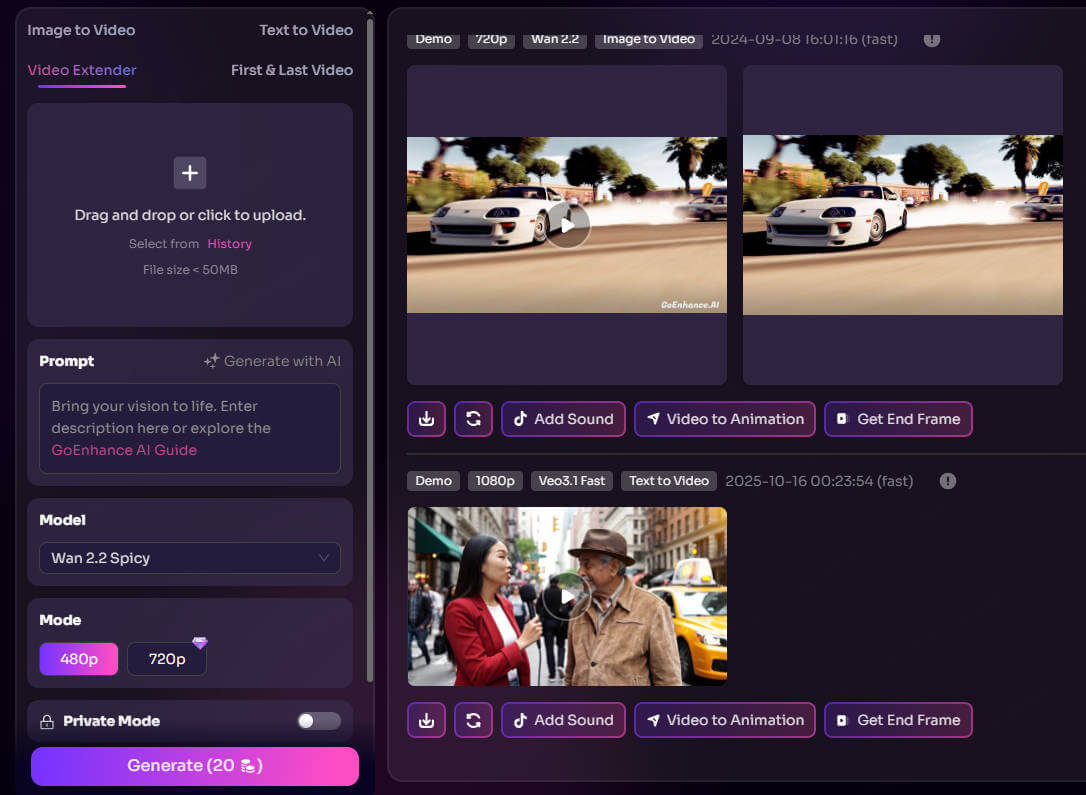Toggle the Private Mode switch
This screenshot has width=1086, height=795.
click(319, 721)
